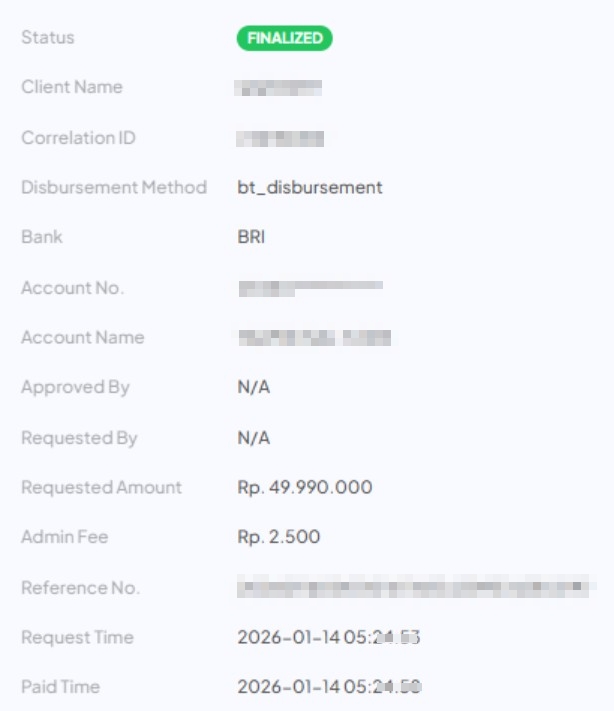Click the blurred Reference No. value
This screenshot has height=711, width=614.
[x=412, y=588]
